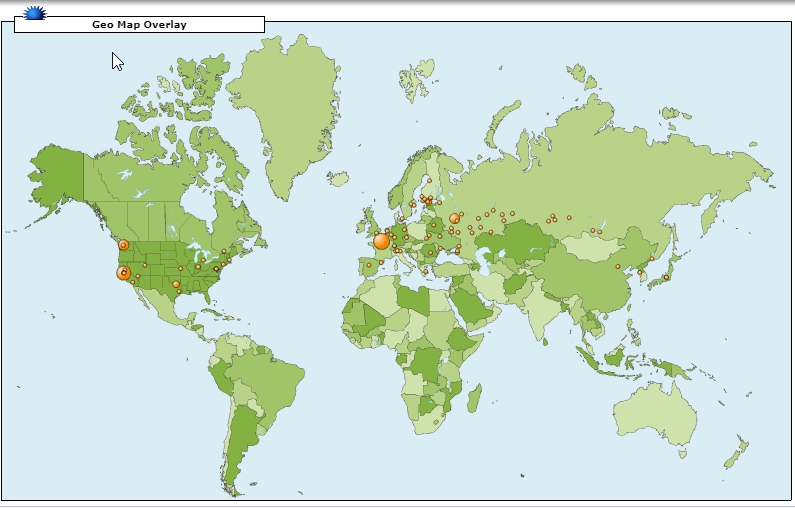Select the large orange marker over France
795x508 pixels.
point(381,241)
